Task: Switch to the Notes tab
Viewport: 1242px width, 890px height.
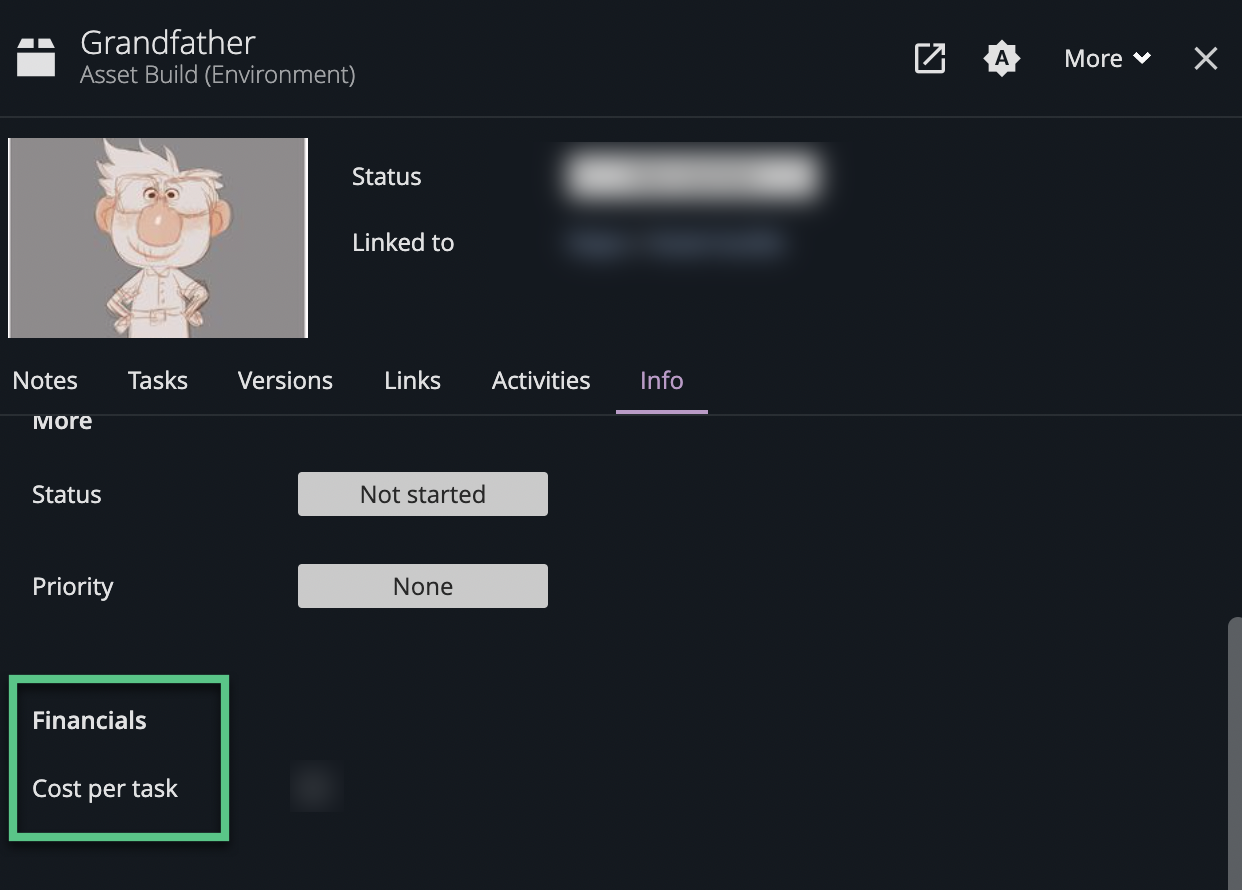Action: click(x=45, y=380)
